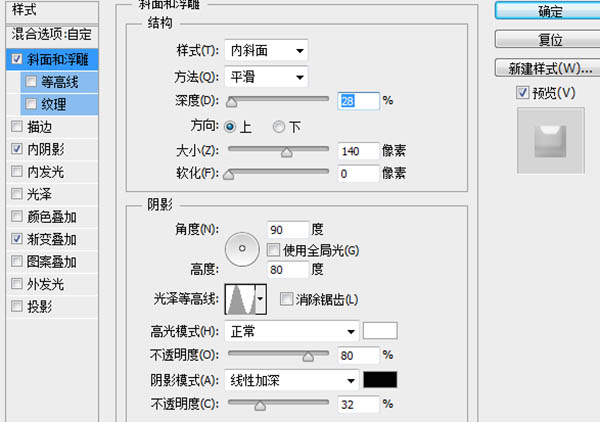Click the shadow 不透明度(C) slider handle
This screenshot has width=600, height=422.
point(260,406)
